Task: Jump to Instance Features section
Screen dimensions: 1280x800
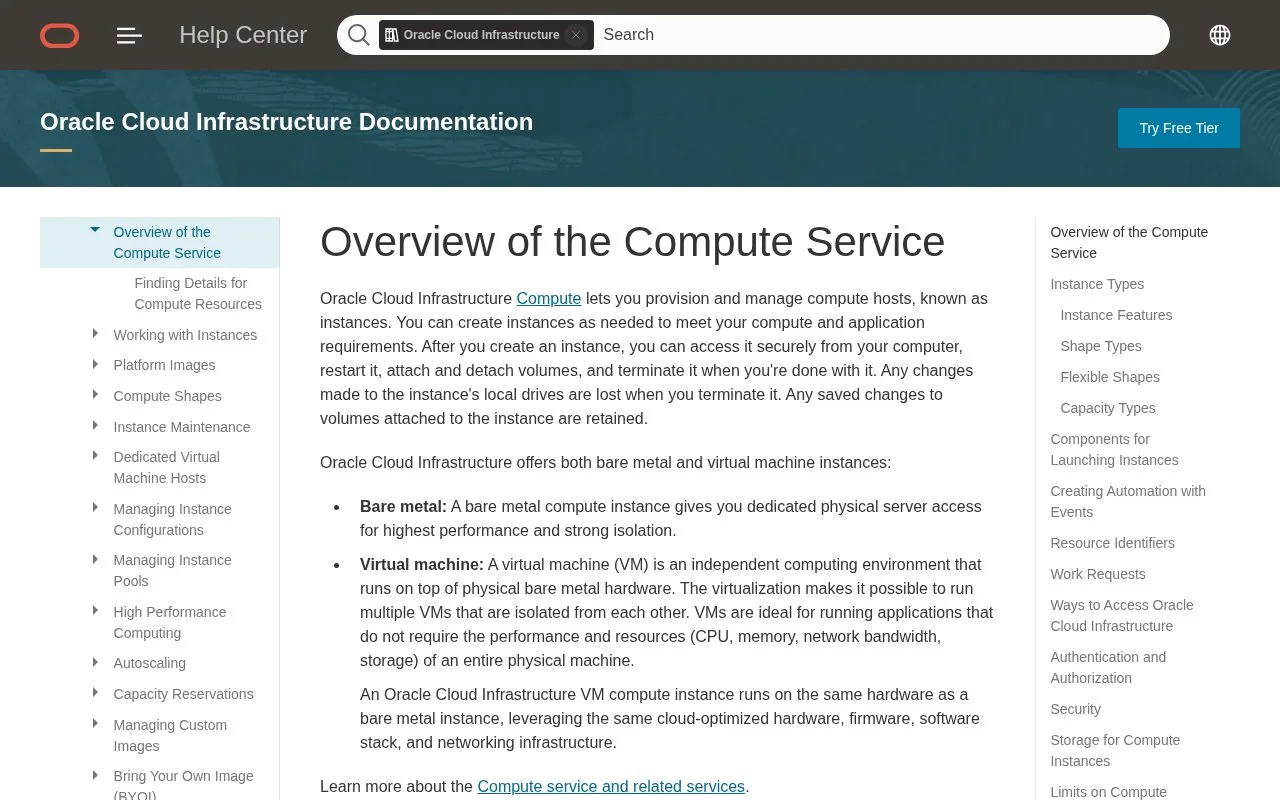Action: [x=1116, y=315]
